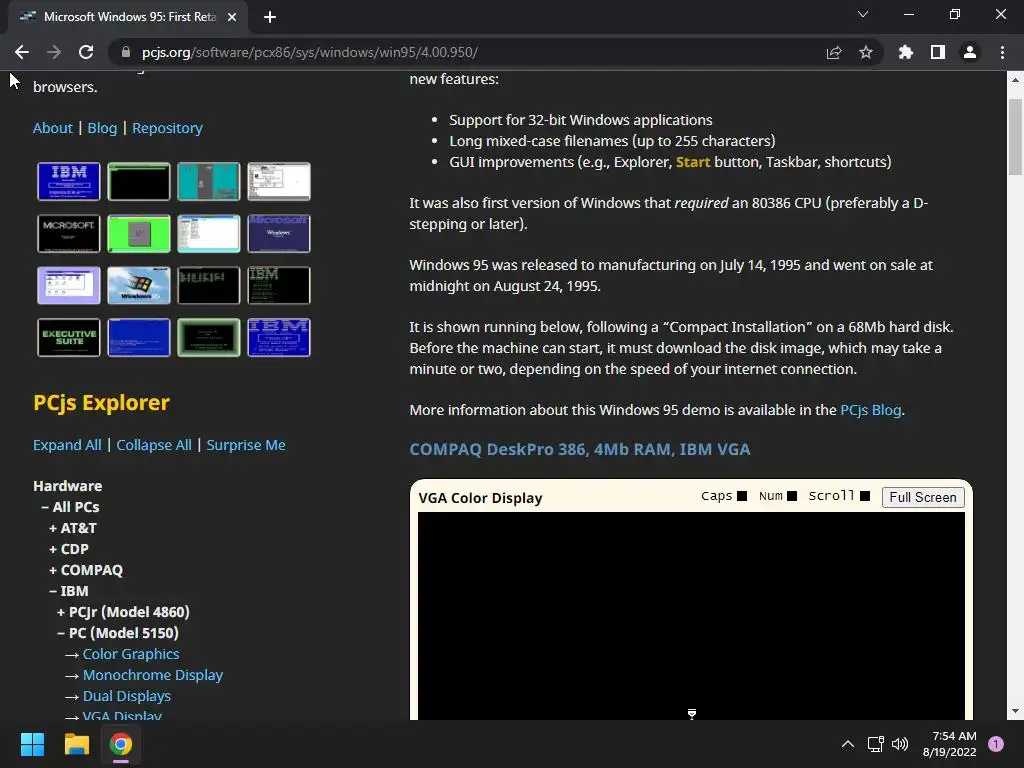Share this page using share icon
Image resolution: width=1024 pixels, height=768 pixels.
[x=834, y=52]
